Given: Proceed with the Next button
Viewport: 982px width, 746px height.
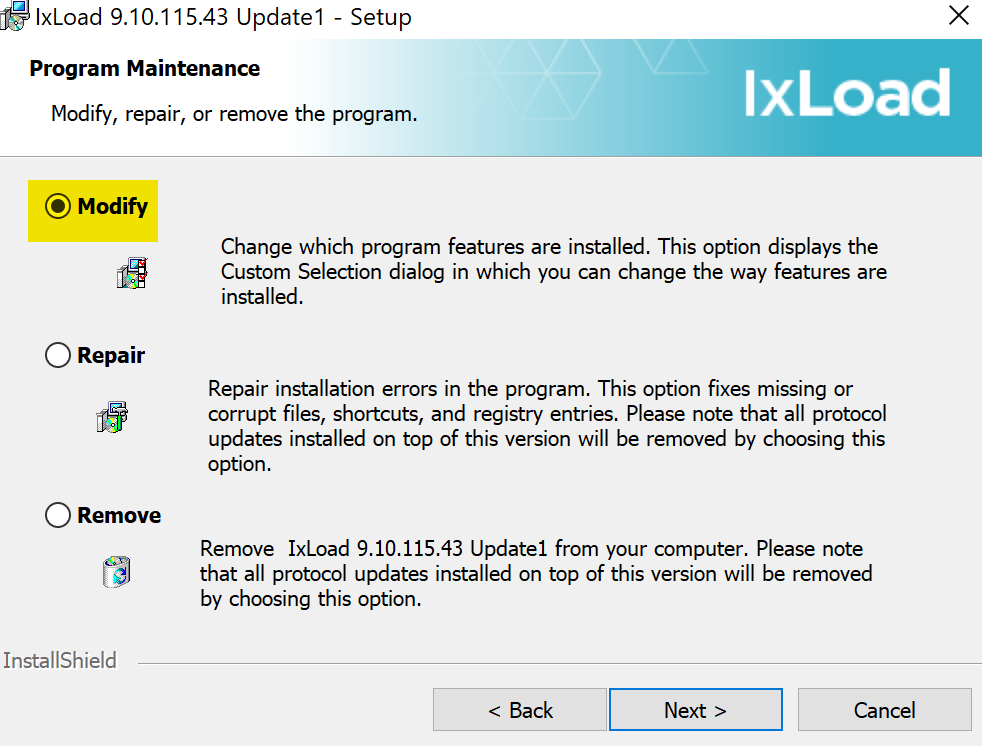Looking at the screenshot, I should coord(695,710).
